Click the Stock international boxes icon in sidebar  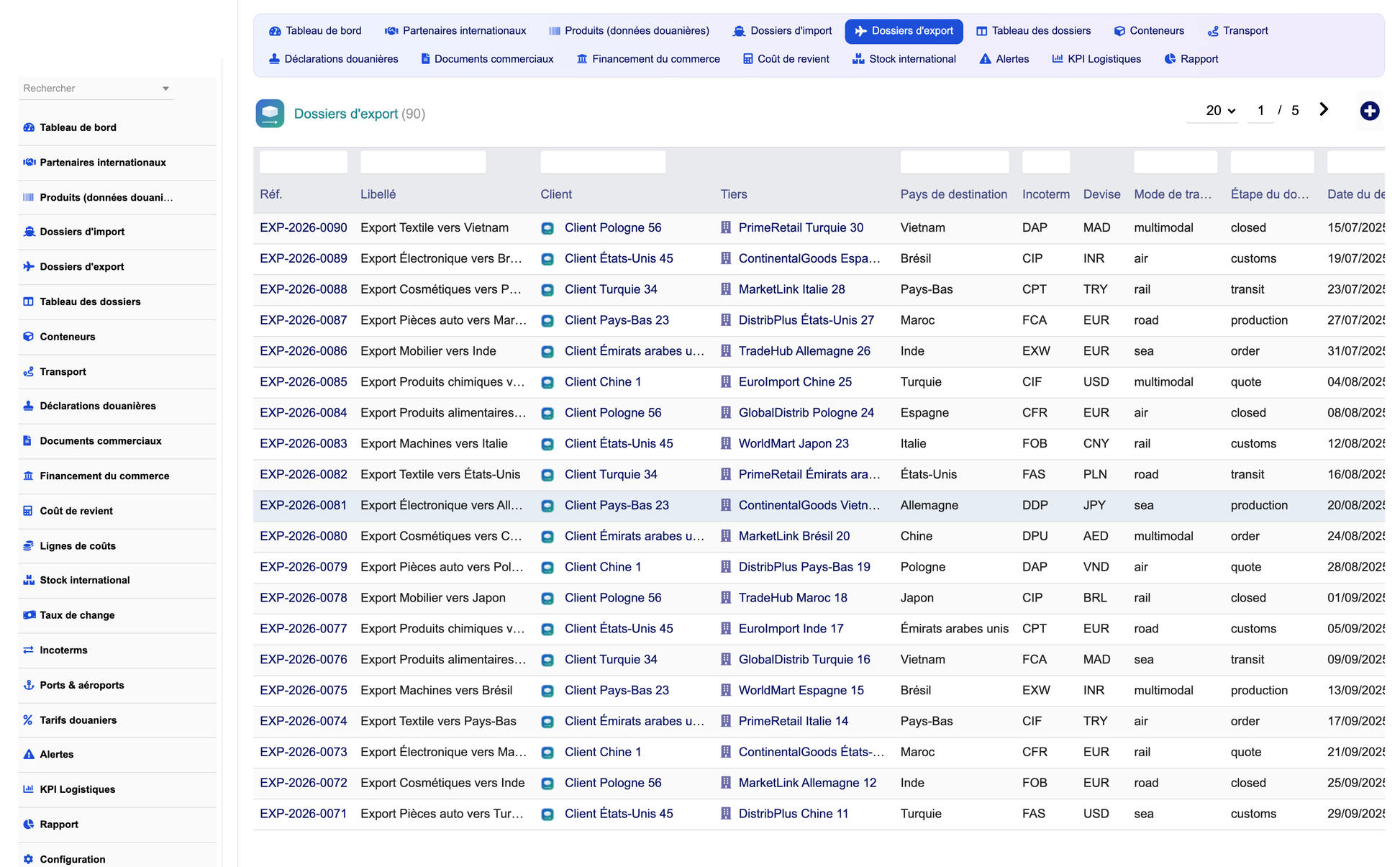pos(29,580)
